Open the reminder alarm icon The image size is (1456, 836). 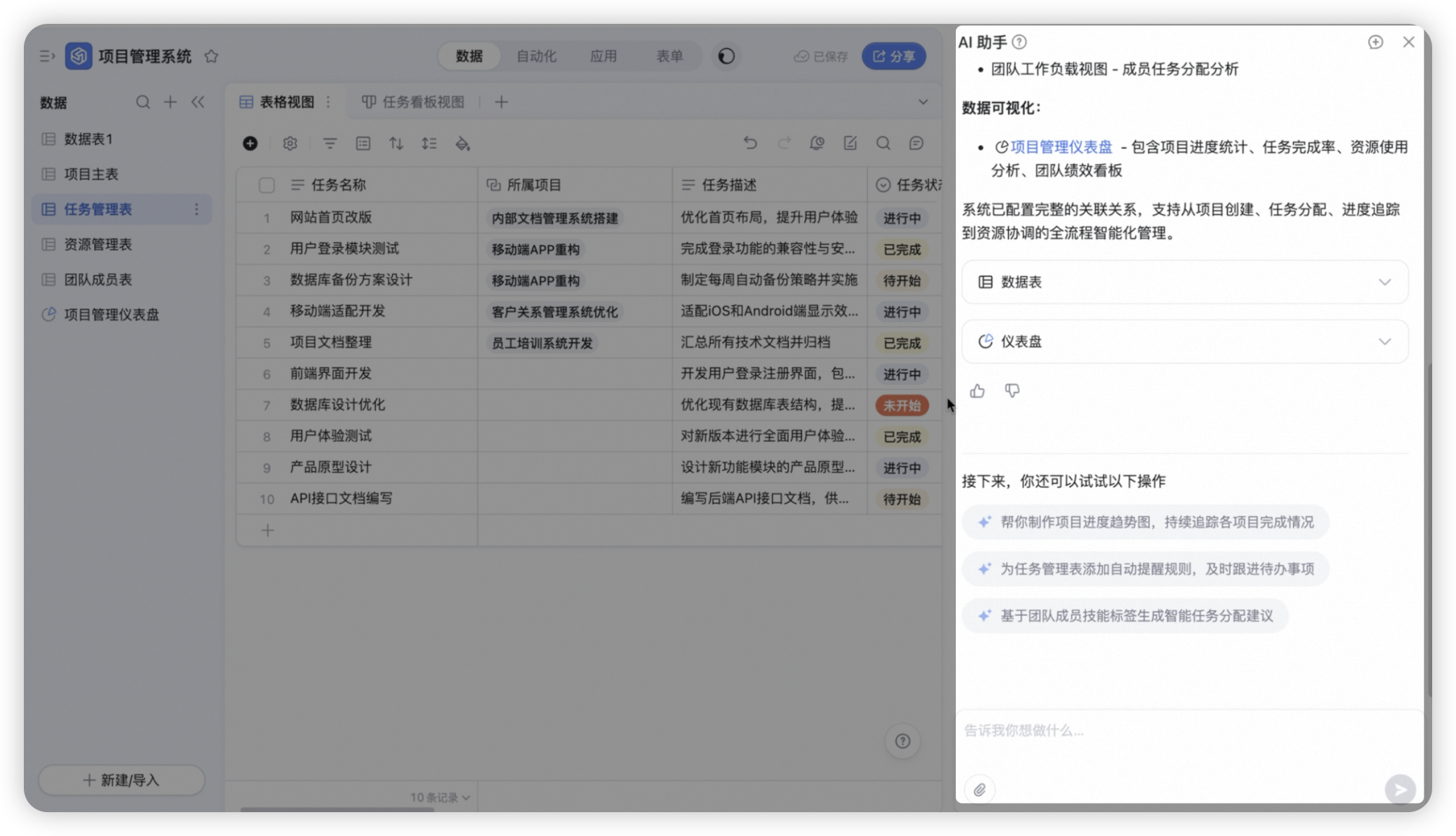(817, 142)
